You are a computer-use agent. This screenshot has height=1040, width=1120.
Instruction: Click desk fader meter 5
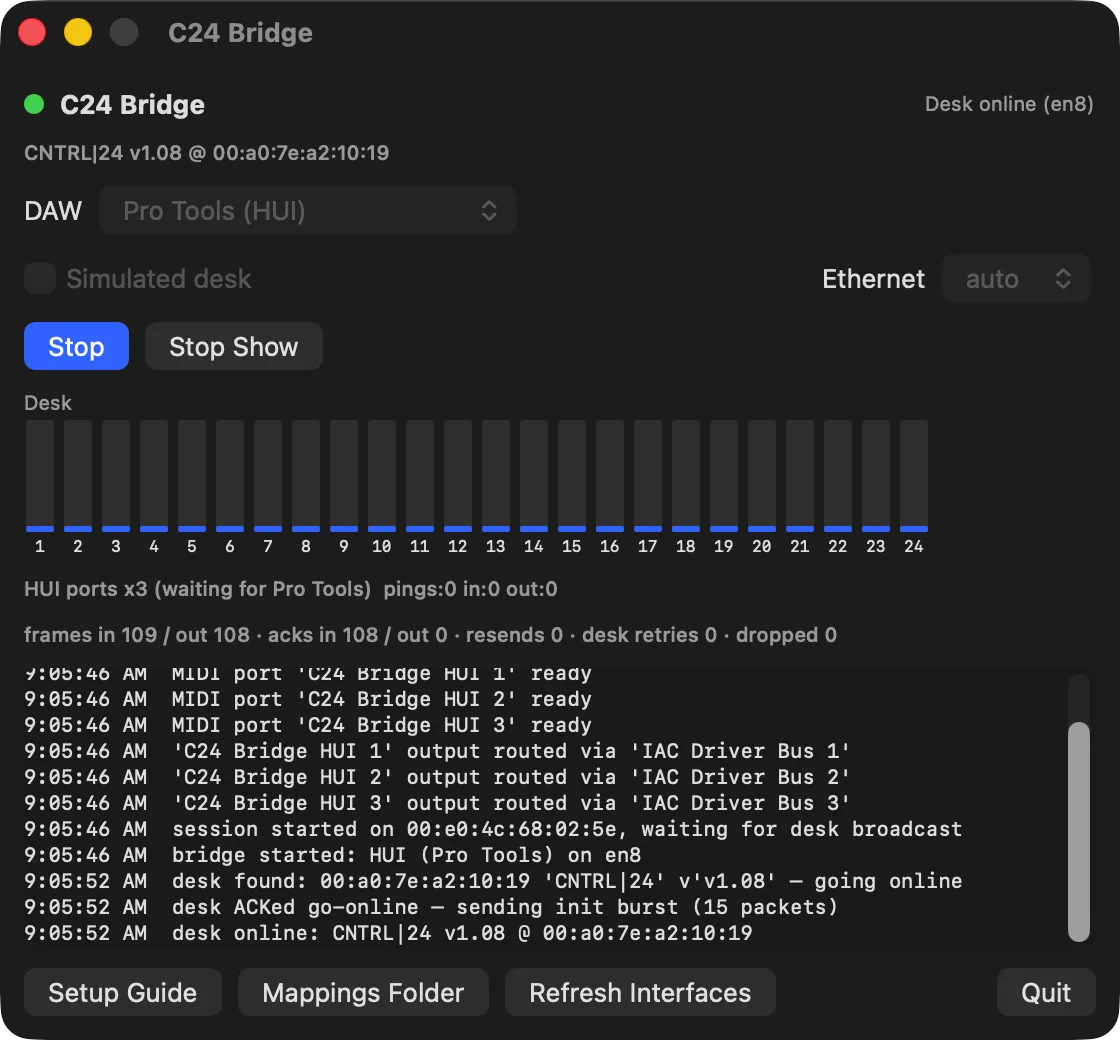(192, 476)
